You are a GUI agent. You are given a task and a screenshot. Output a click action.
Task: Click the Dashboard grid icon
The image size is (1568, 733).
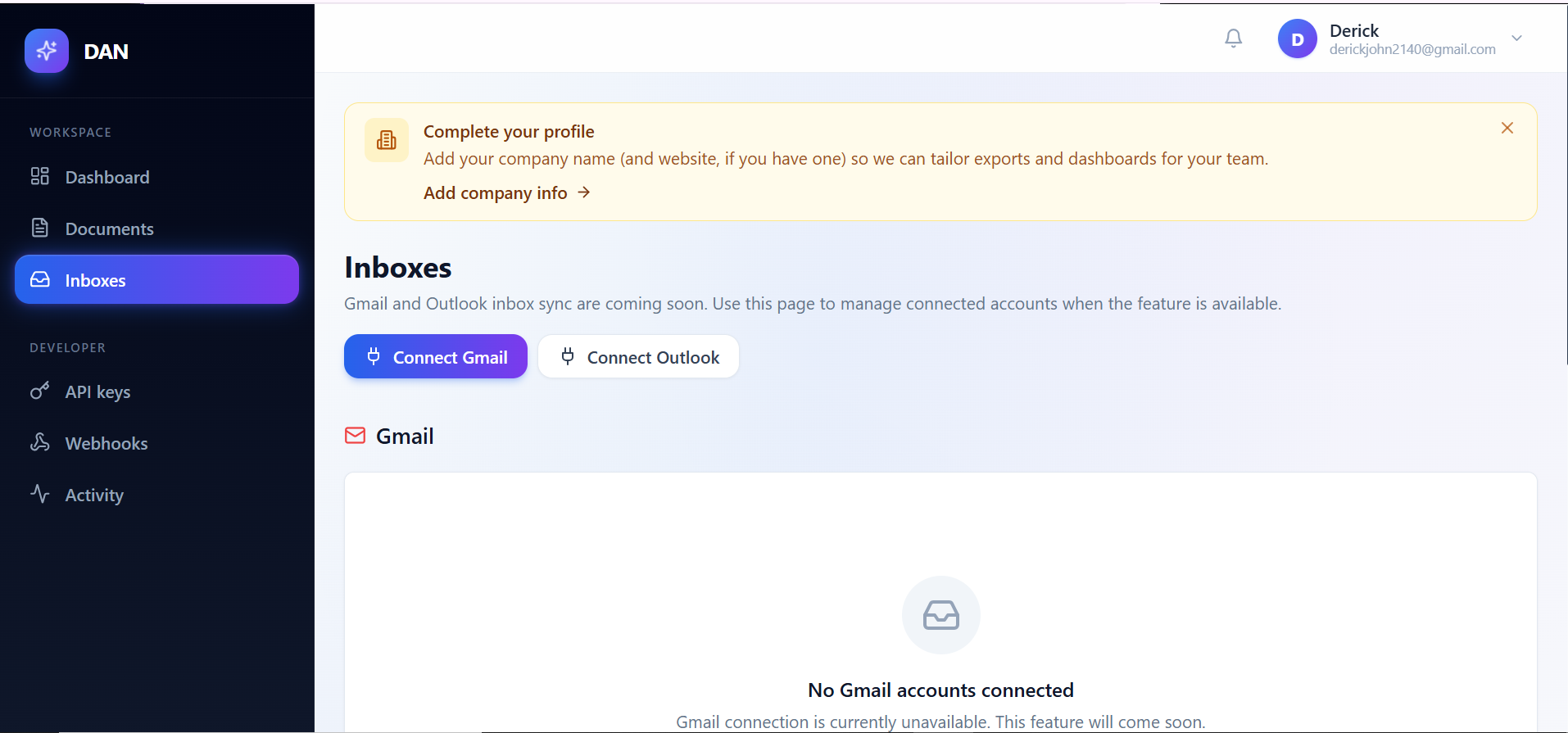tap(40, 176)
